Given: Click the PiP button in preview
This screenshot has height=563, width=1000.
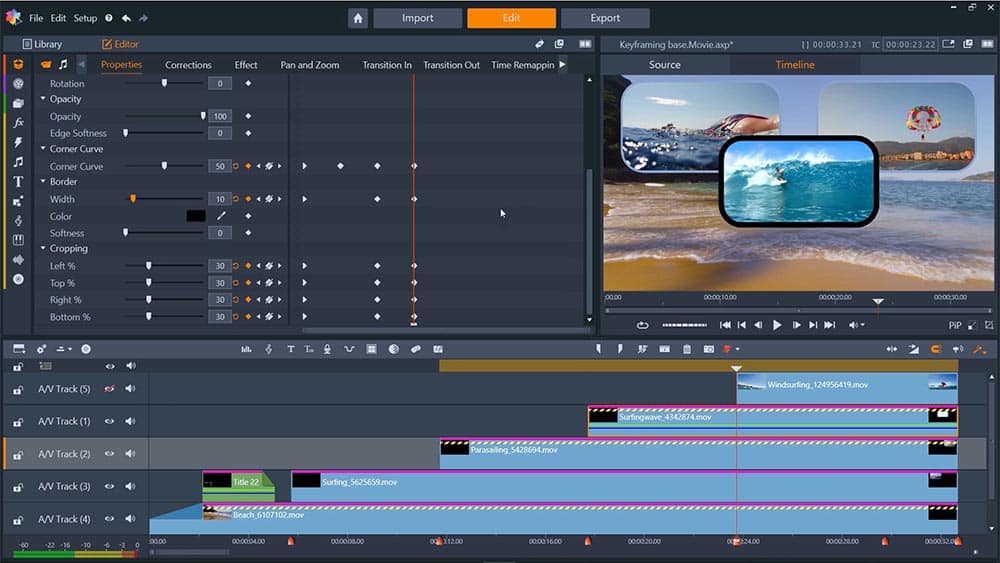Looking at the screenshot, I should pos(955,325).
